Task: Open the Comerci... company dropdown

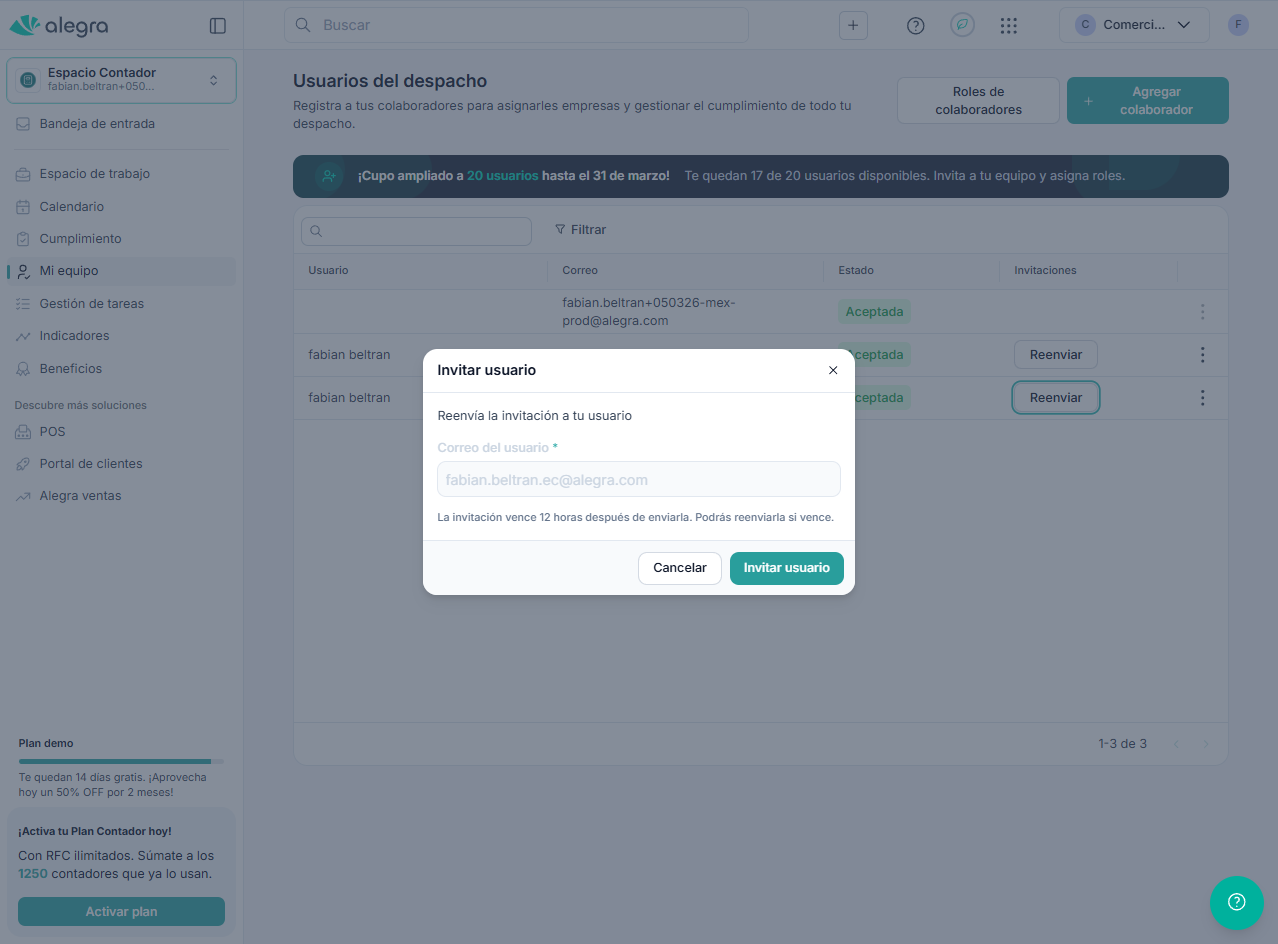Action: click(1133, 26)
